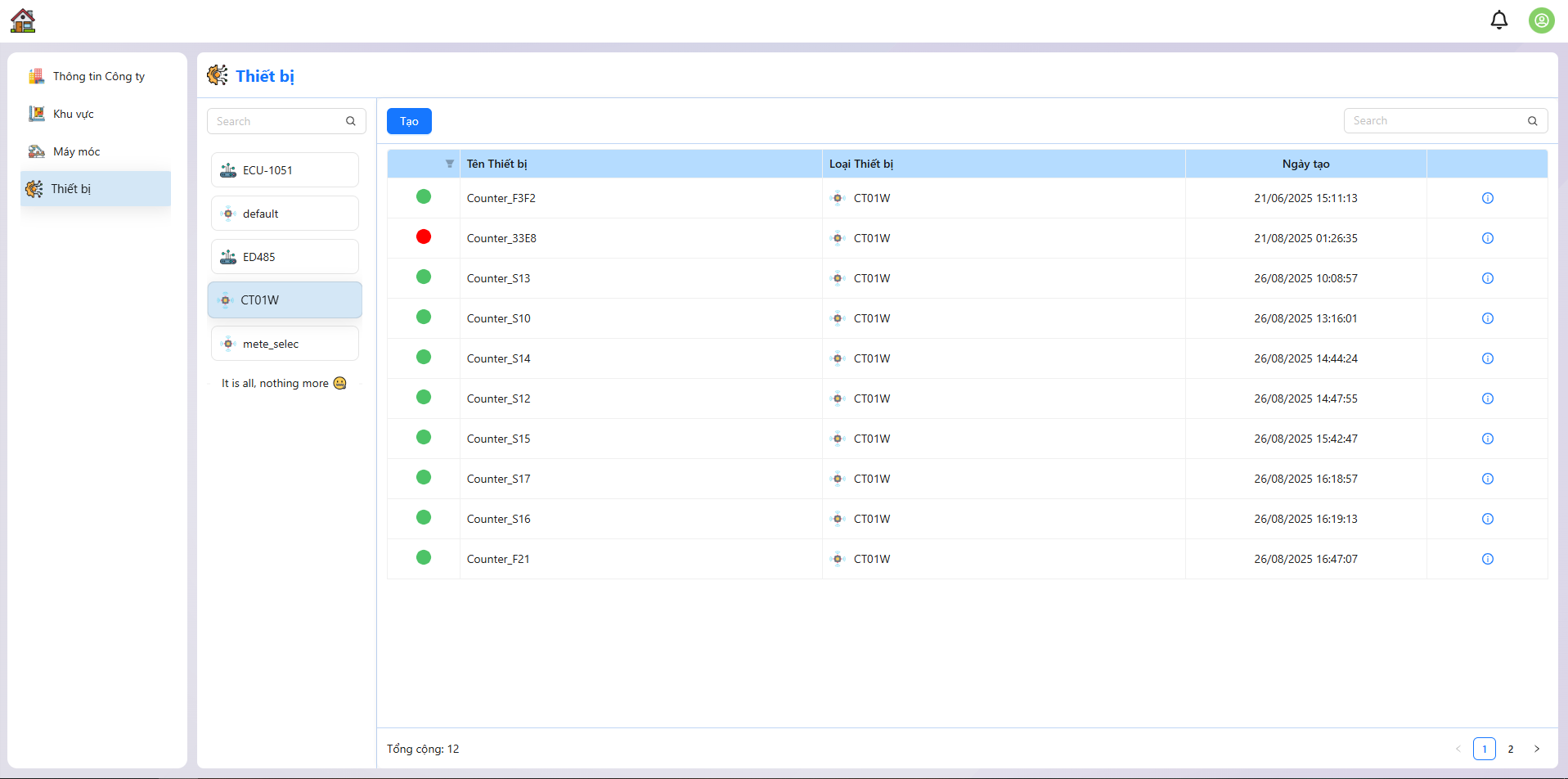Open the user profile avatar
Viewport: 1568px width, 779px height.
(x=1541, y=20)
